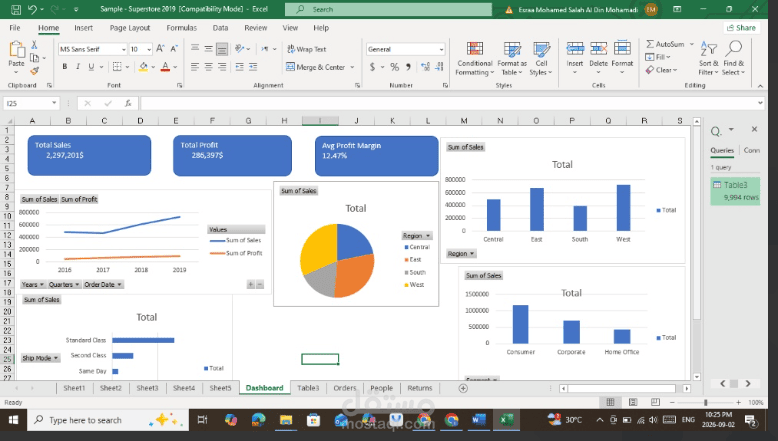Toggle Bold formatting
Screen dimensions: 778x441
(65, 66)
